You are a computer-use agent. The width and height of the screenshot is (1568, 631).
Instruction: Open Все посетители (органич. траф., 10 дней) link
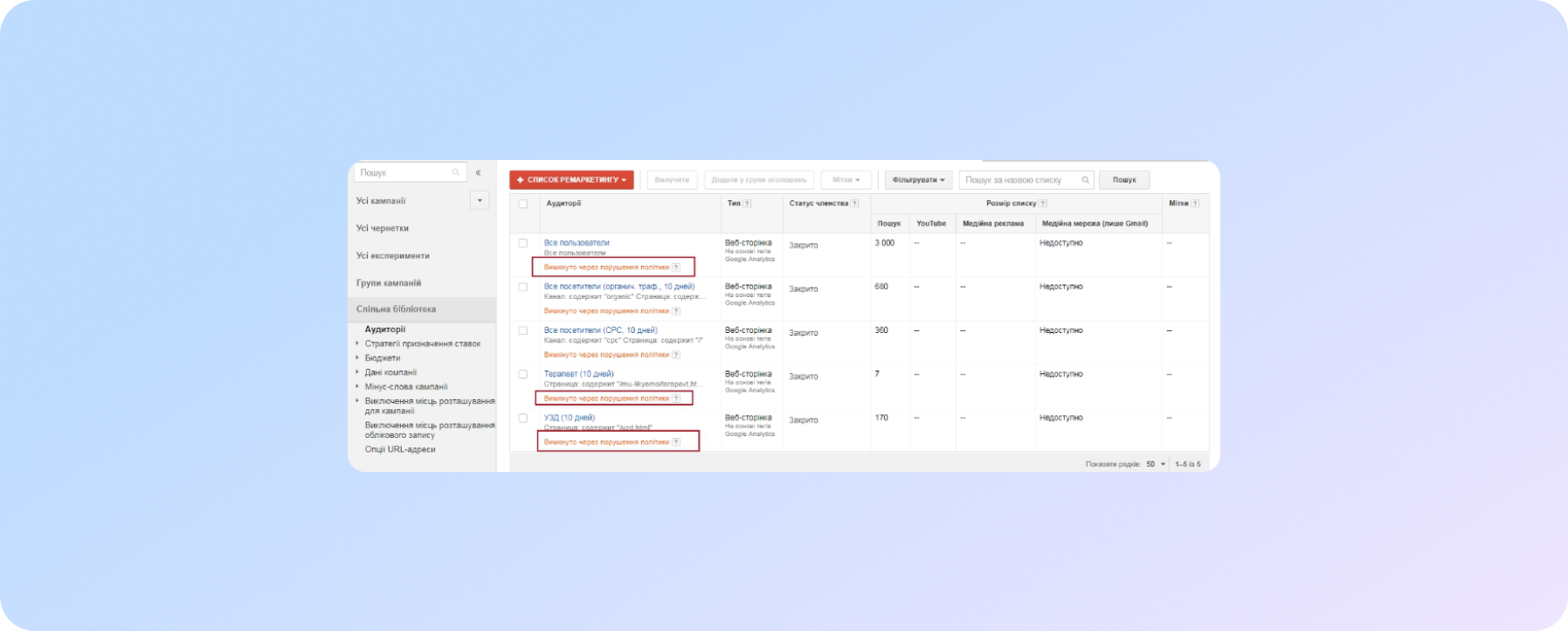[x=619, y=287]
